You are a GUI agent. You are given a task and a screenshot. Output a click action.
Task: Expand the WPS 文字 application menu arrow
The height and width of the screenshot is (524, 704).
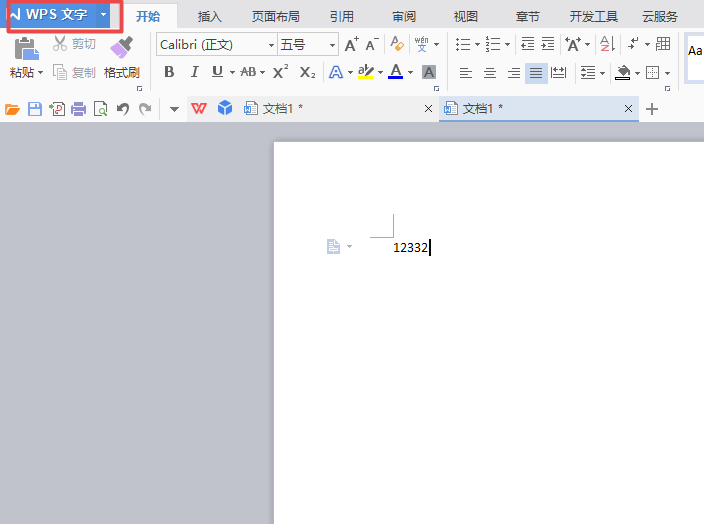click(103, 15)
